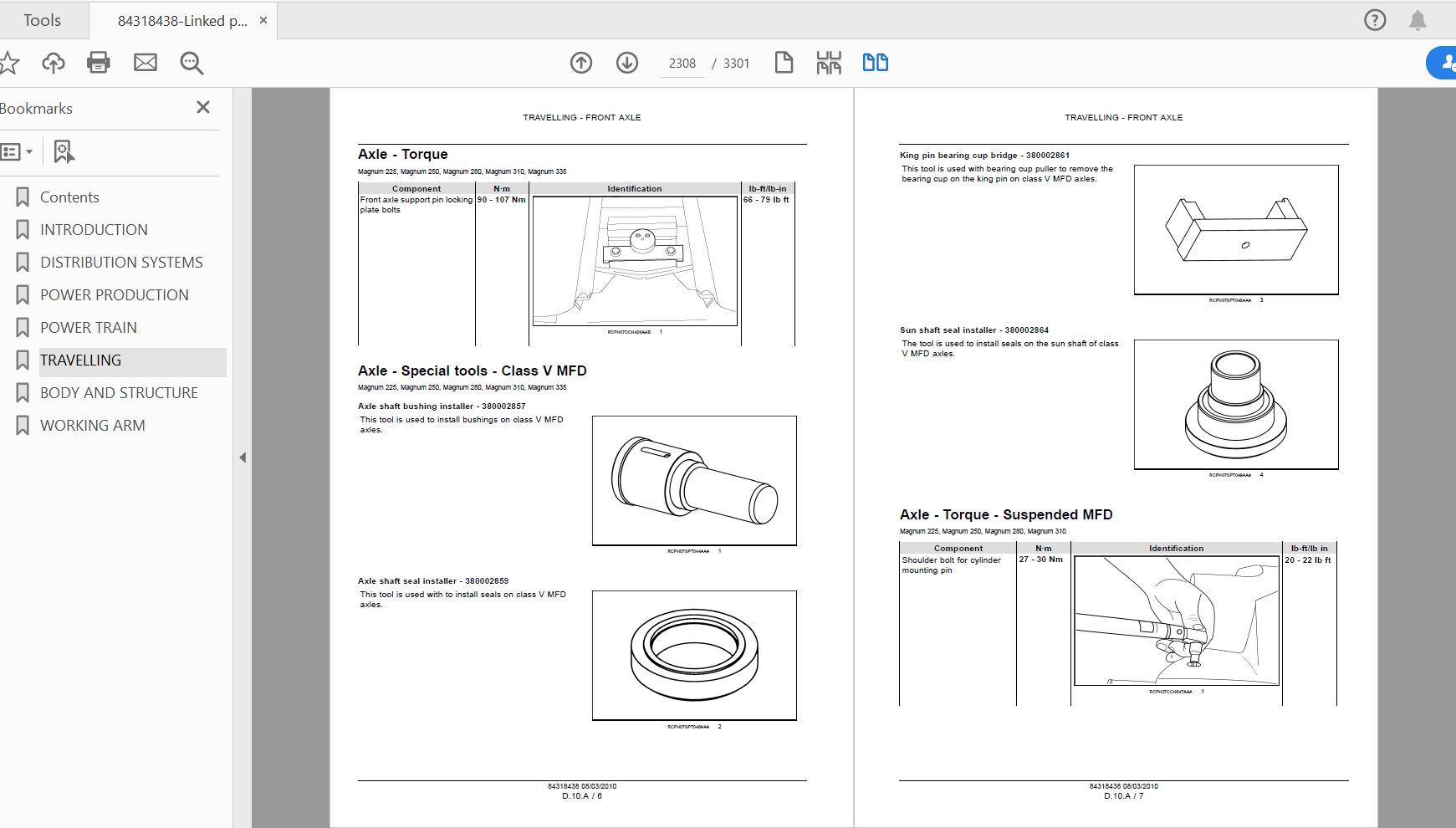Go to previous page with up arrow
This screenshot has height=828, width=1456.
pyautogui.click(x=581, y=63)
